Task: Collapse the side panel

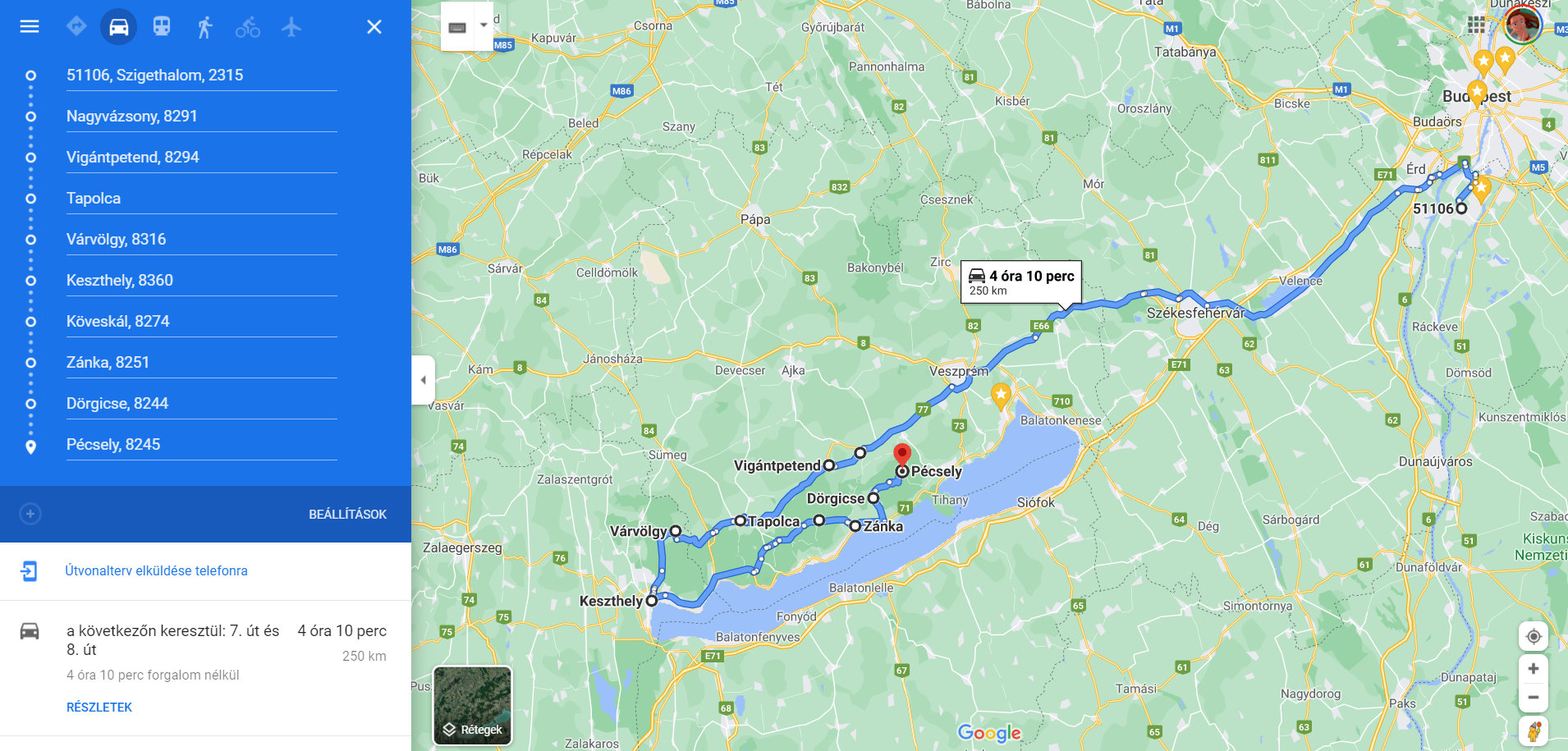Action: coord(423,380)
